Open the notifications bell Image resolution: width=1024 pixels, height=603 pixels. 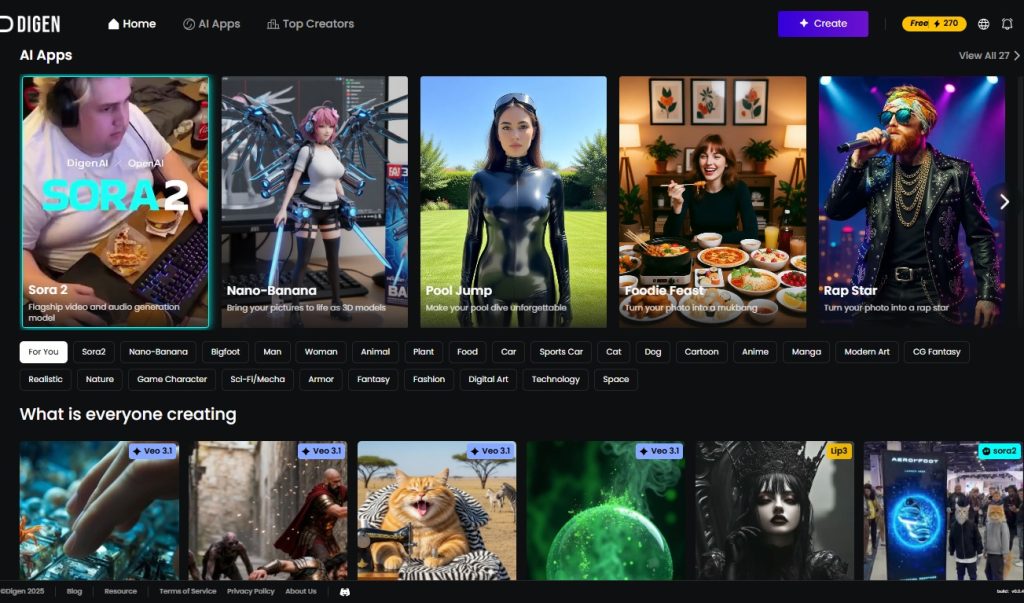[1007, 24]
